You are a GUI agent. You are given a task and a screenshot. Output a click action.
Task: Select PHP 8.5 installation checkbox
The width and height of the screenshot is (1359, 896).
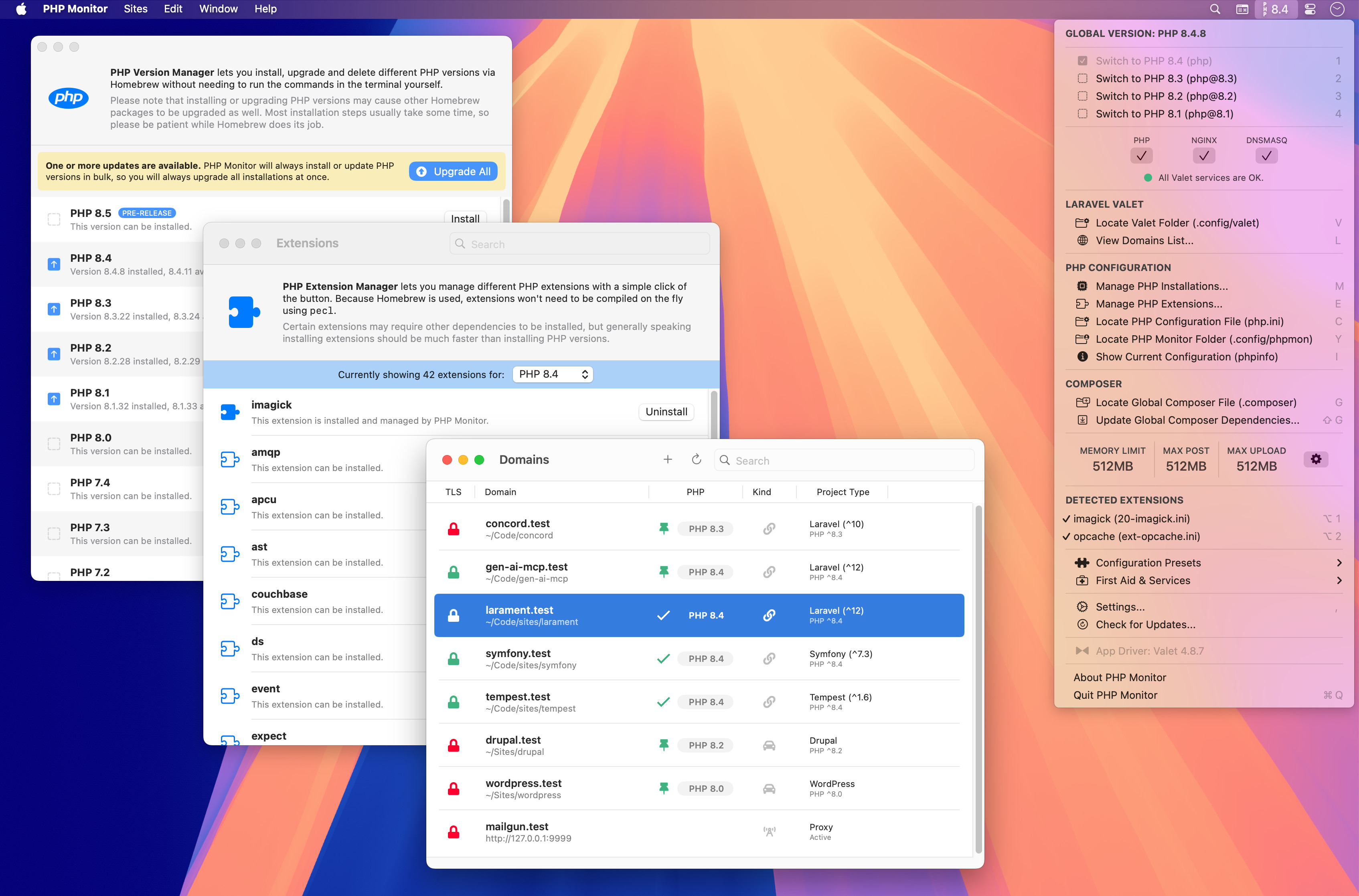click(x=54, y=219)
